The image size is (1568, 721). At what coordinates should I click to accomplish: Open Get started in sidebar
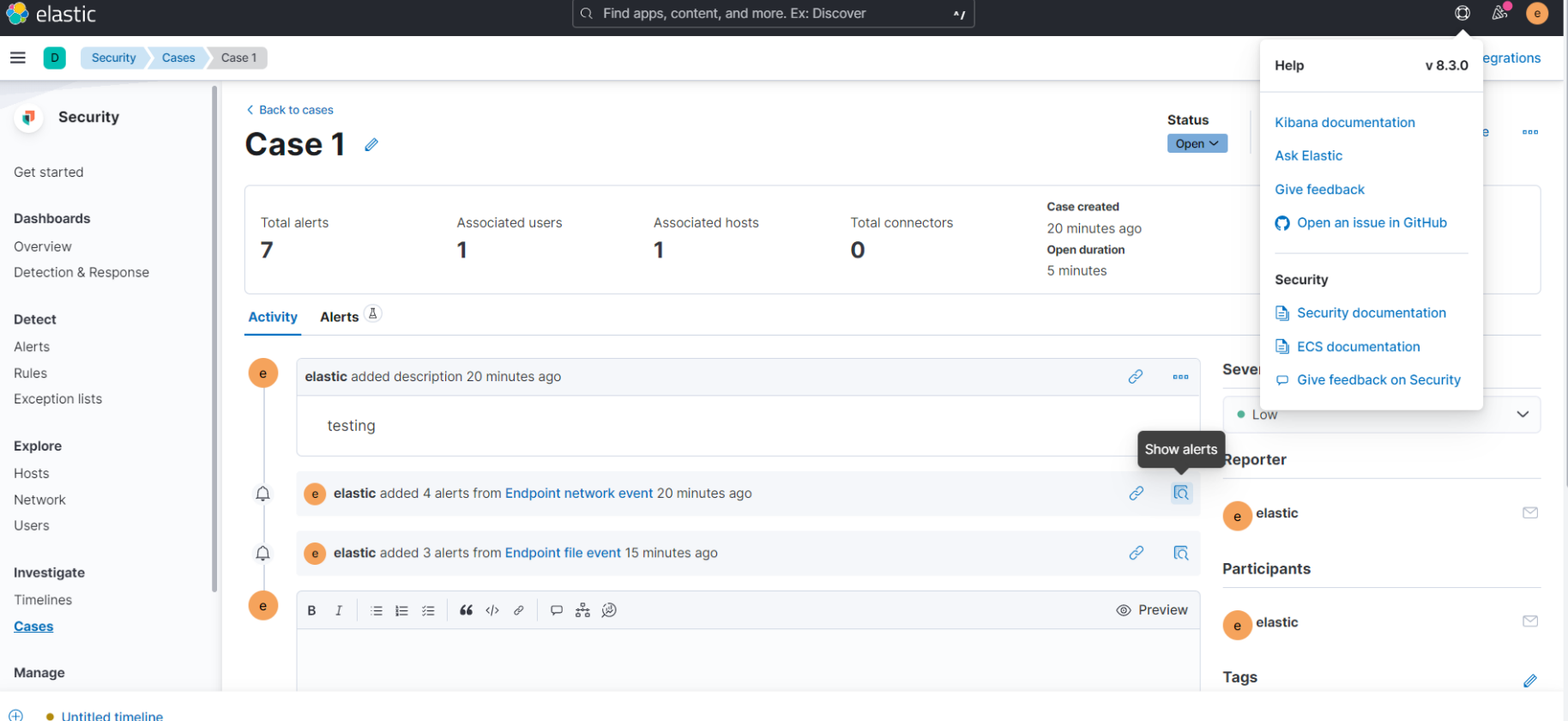coord(49,173)
